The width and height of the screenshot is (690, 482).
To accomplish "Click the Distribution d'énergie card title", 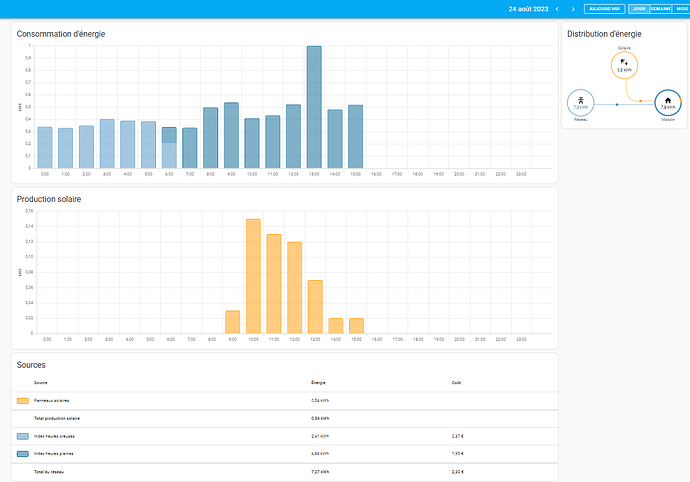I will click(x=604, y=34).
